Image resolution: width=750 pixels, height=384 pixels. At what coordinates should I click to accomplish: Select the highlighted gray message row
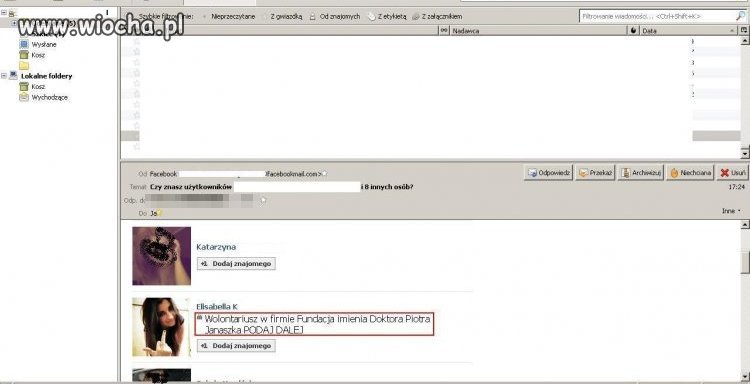430,136
